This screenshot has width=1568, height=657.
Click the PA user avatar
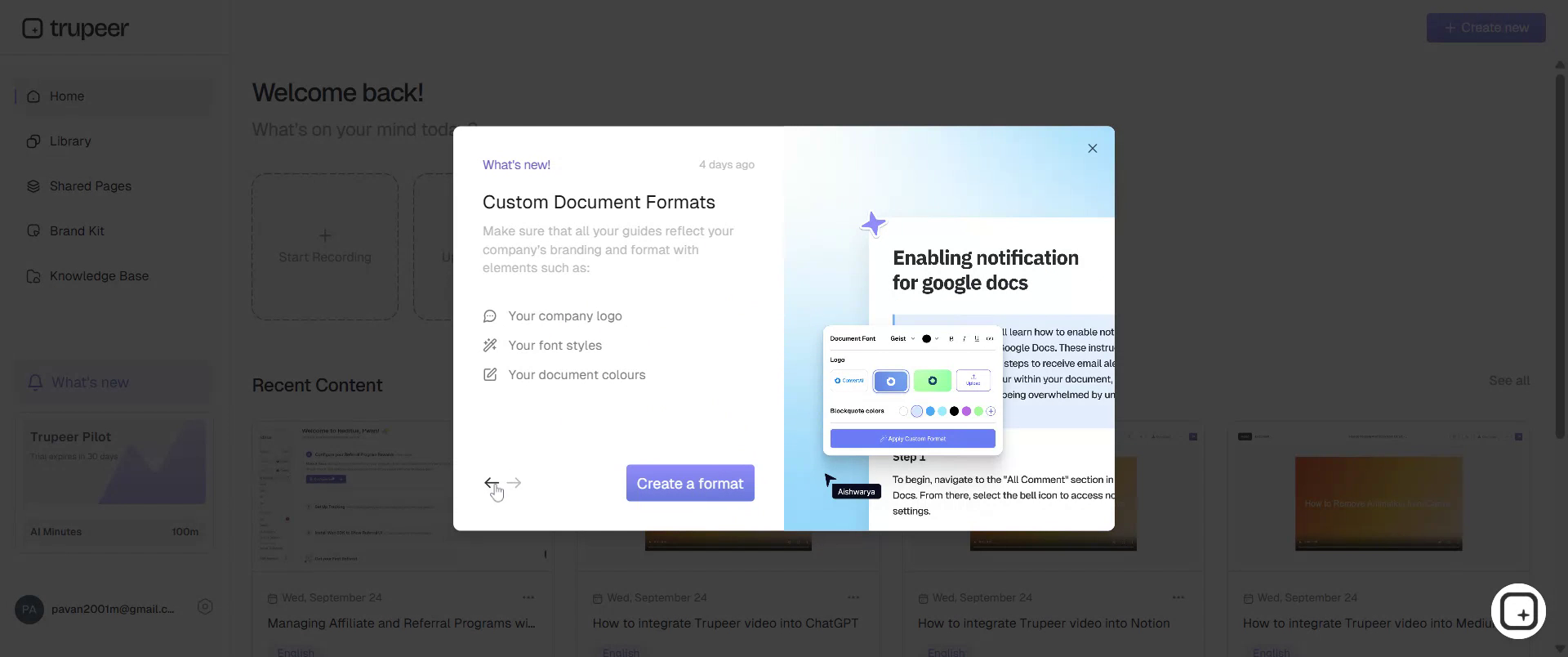[x=29, y=610]
